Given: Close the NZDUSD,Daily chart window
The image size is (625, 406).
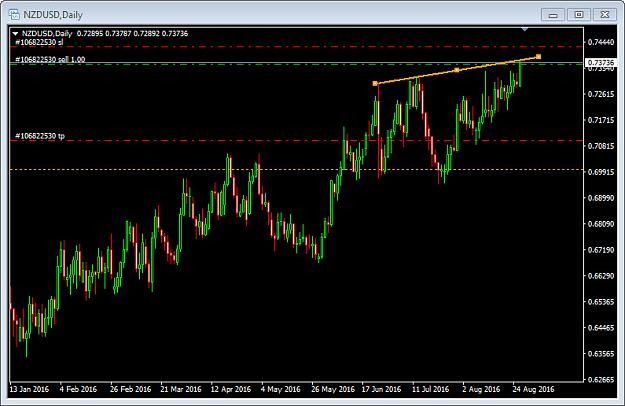Looking at the screenshot, I should coord(605,15).
